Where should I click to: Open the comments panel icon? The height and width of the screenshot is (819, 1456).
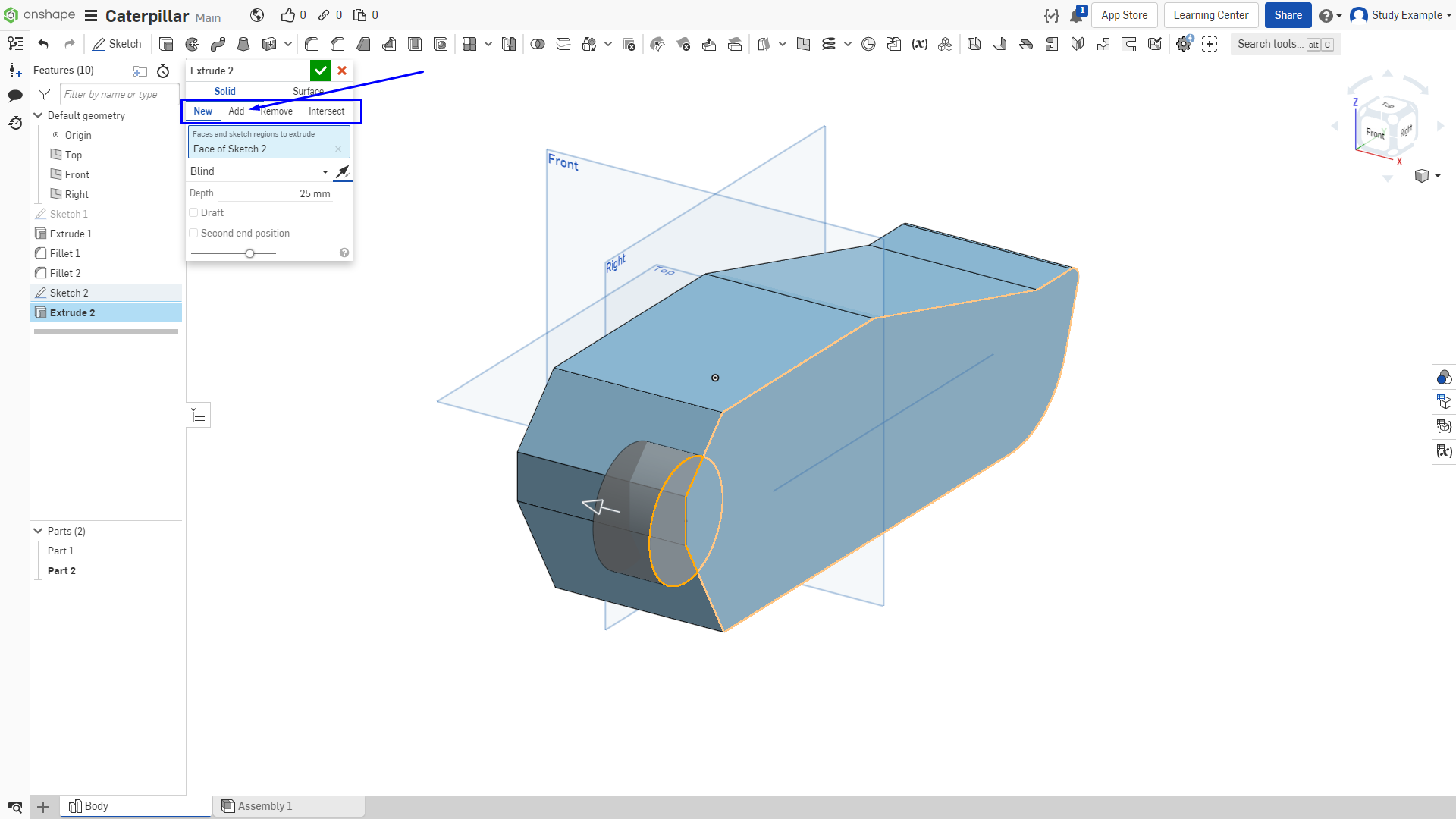coord(15,96)
